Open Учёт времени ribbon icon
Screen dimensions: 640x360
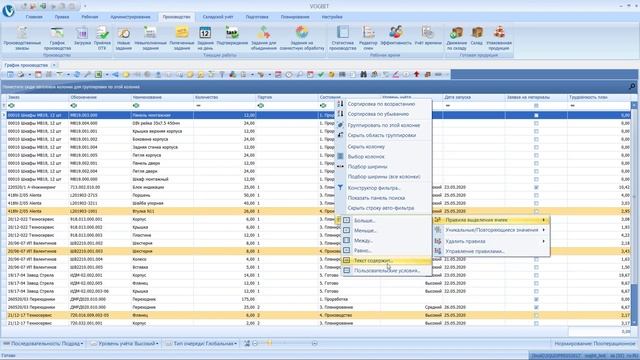(x=428, y=36)
